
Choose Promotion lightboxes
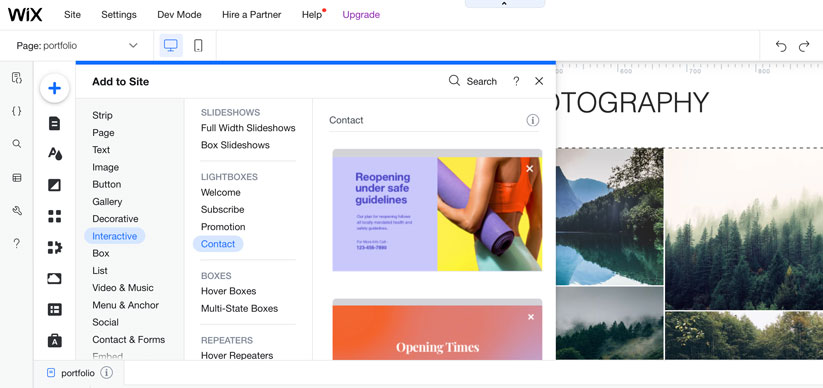(x=223, y=227)
